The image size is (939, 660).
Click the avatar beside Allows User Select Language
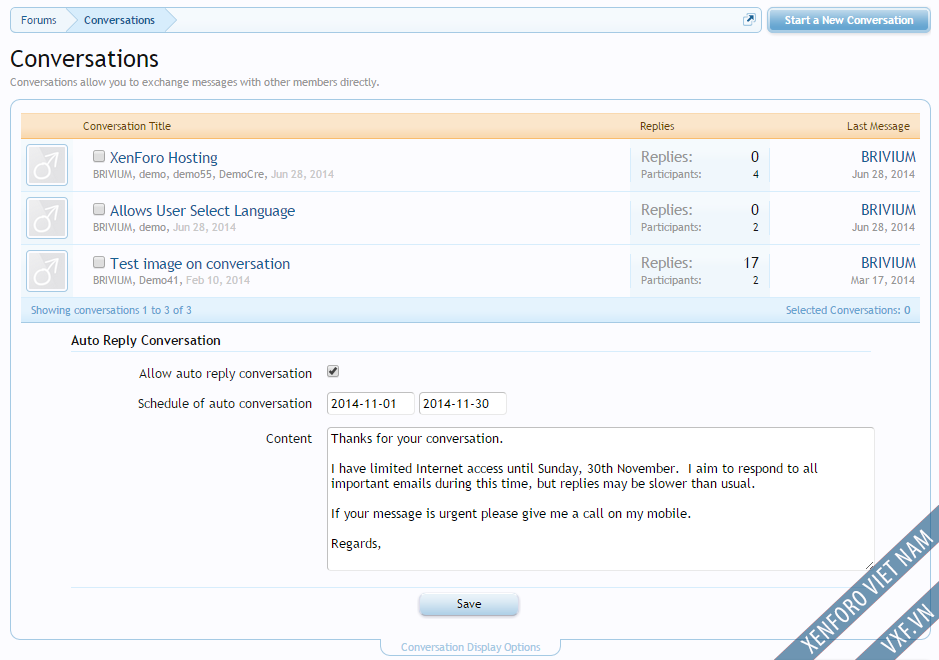click(x=47, y=218)
